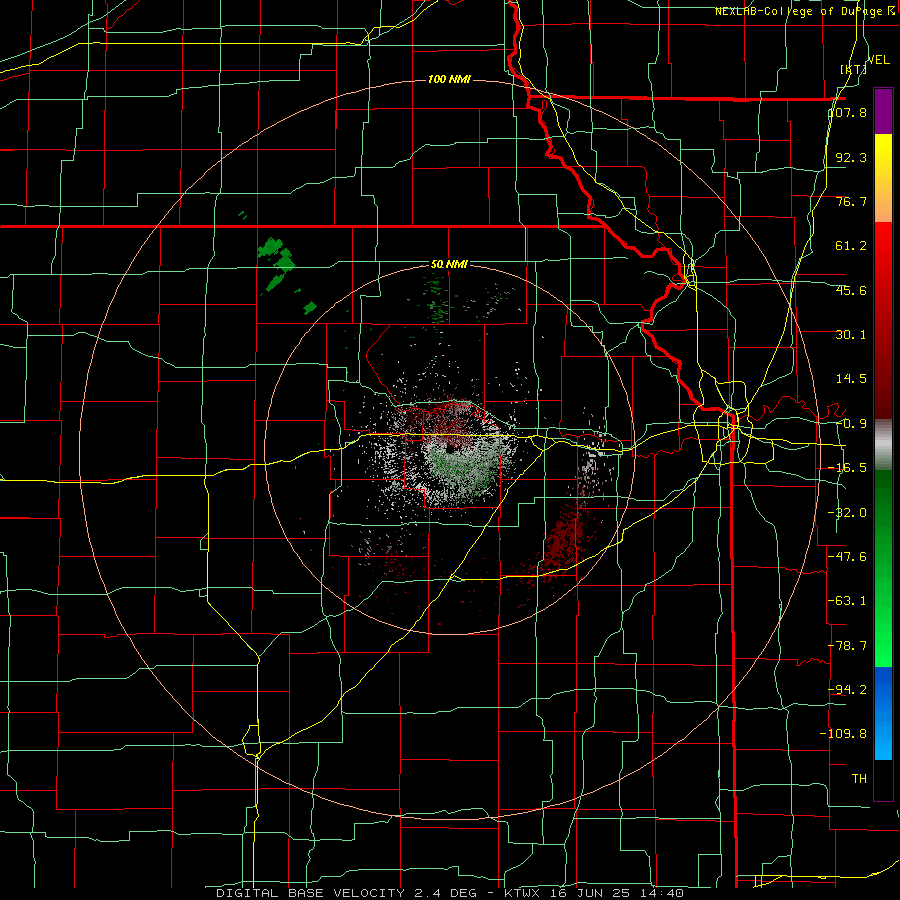Click the KTWX station identifier
The image size is (900, 900).
[522, 893]
